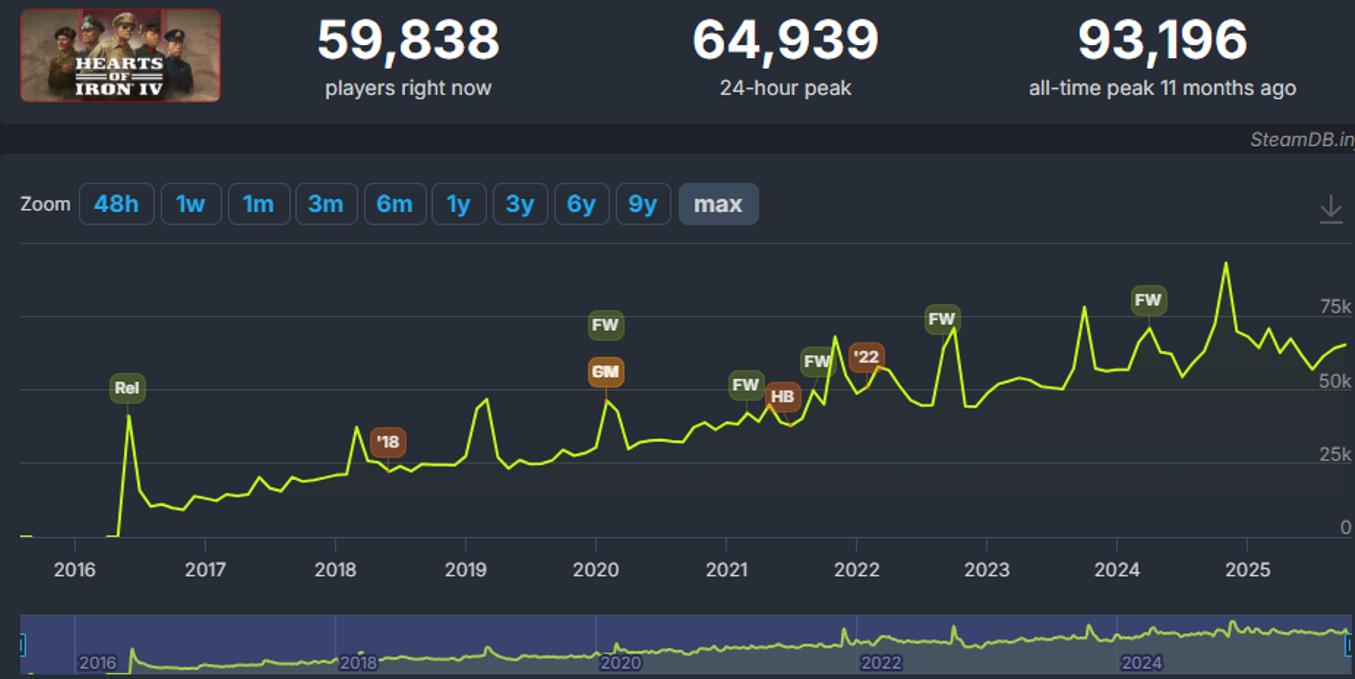Screen dimensions: 1355x679
Task: Click the 0 y-axis label
Action: tap(1346, 528)
